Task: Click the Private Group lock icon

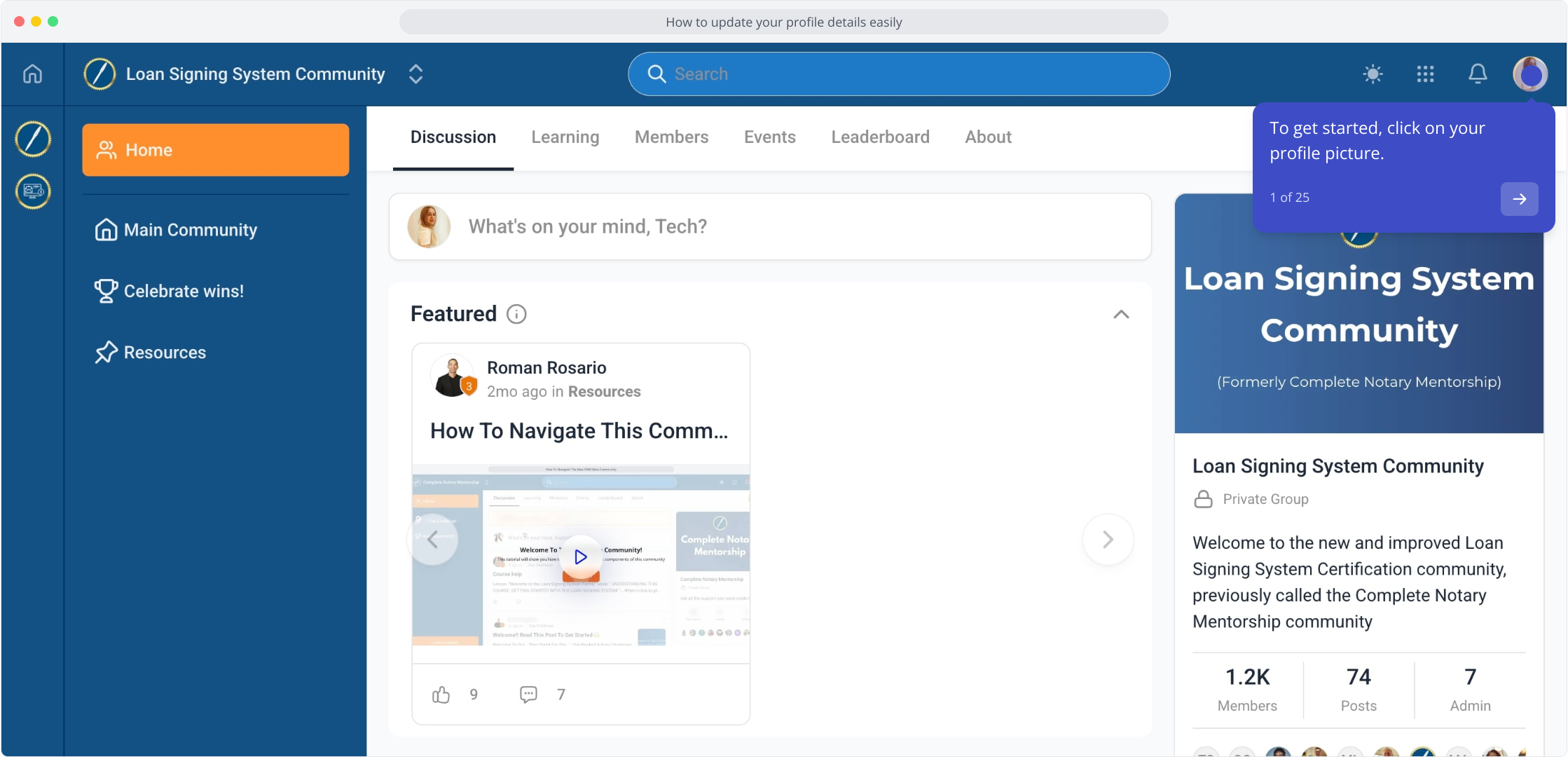Action: point(1203,499)
